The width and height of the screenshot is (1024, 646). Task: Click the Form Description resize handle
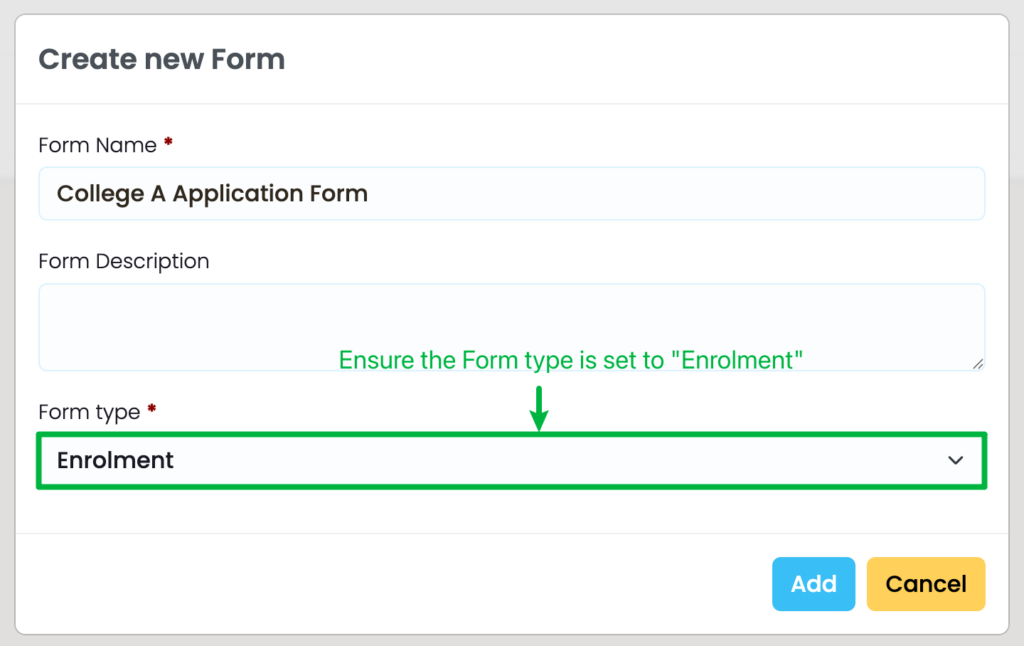tap(977, 364)
